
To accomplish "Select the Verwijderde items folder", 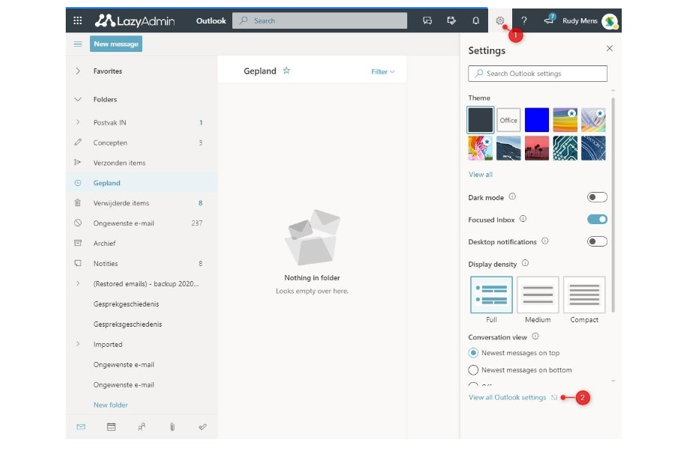I will (121, 203).
